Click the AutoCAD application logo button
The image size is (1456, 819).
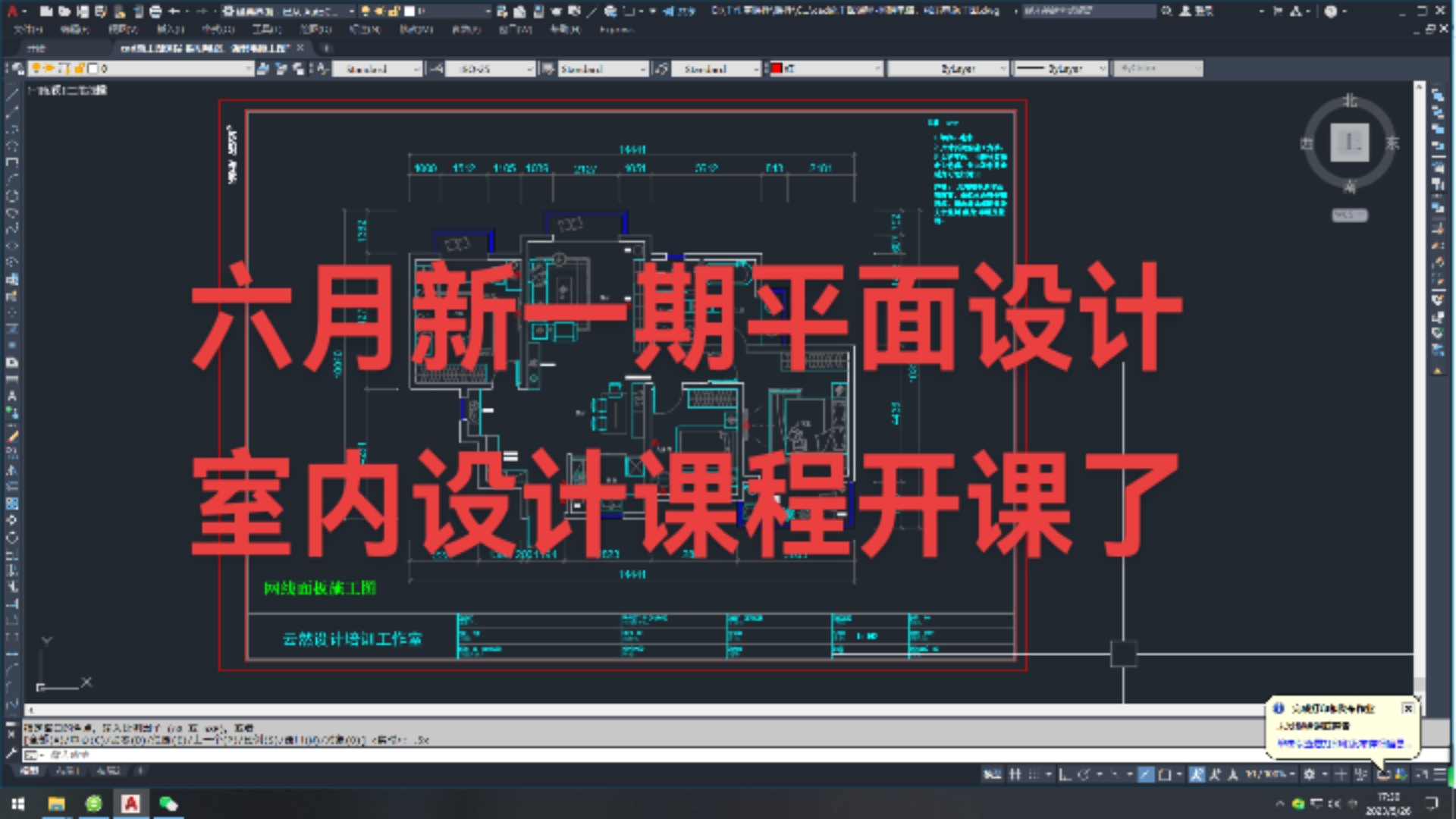click(x=12, y=11)
